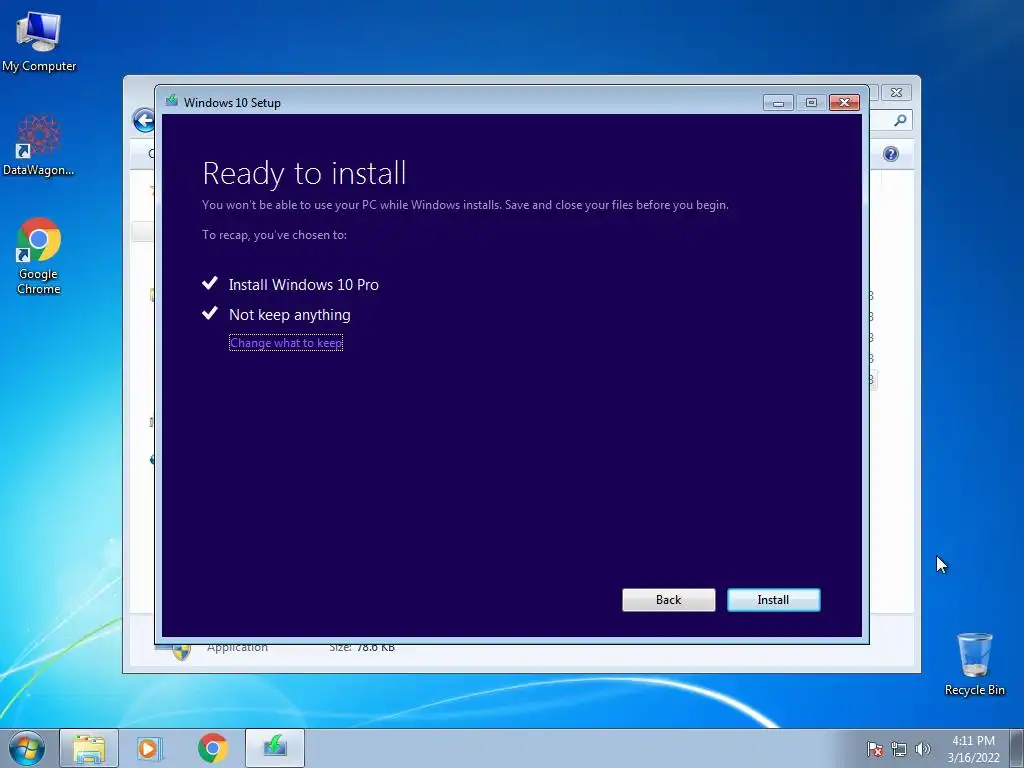Launch Windows Media Player from the taskbar
Viewport: 1024px width, 768px height.
click(x=148, y=748)
